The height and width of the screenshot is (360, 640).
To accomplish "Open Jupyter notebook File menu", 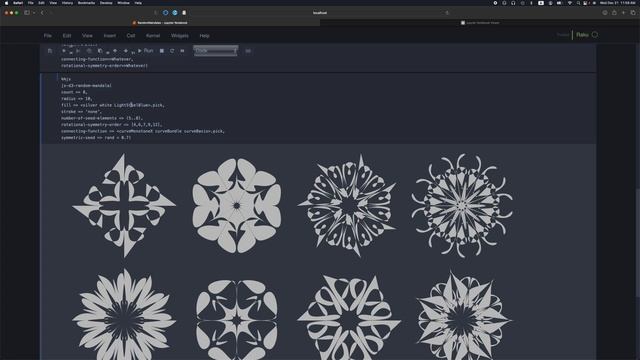I will [48, 36].
